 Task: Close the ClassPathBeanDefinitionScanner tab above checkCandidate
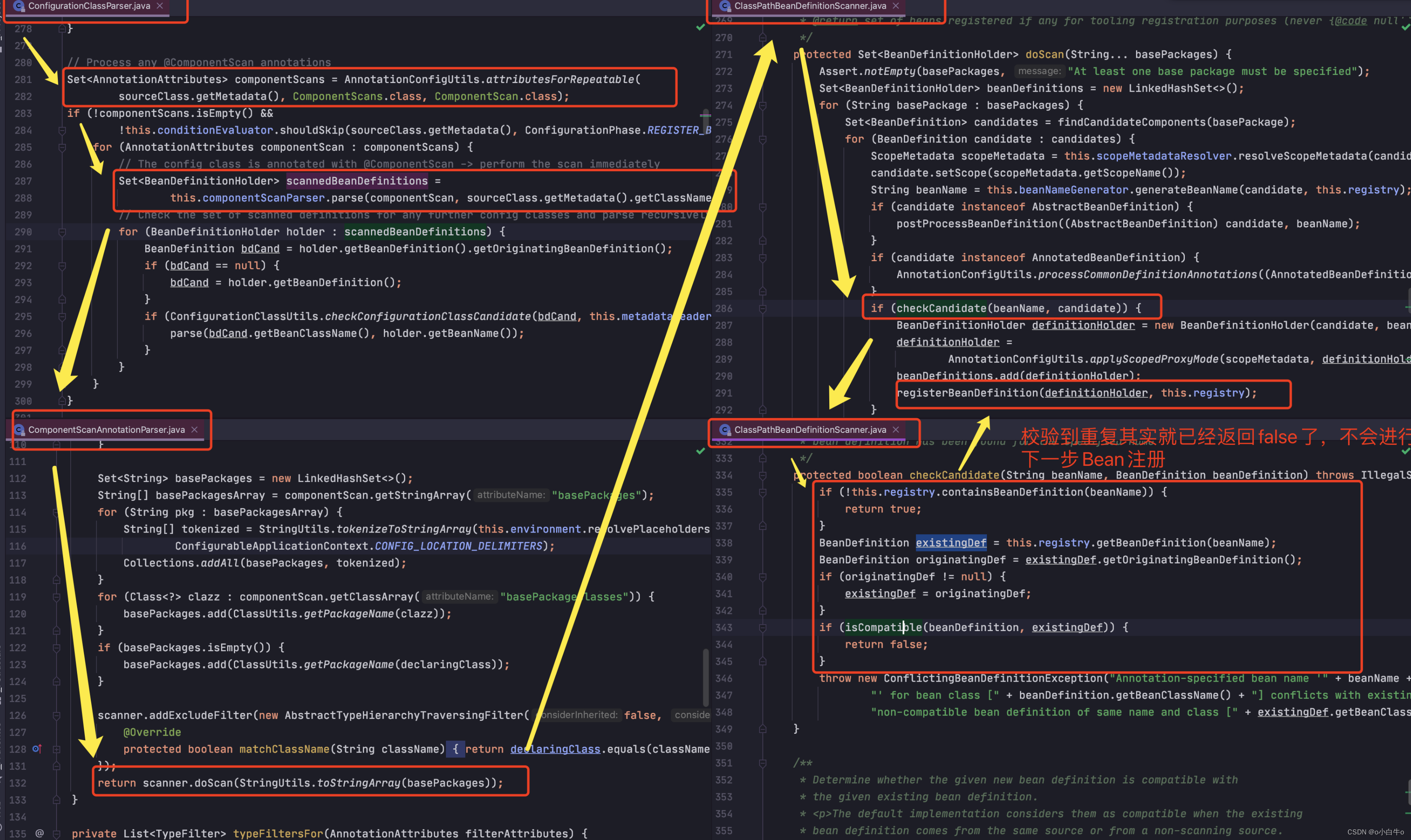pyautogui.click(x=896, y=429)
